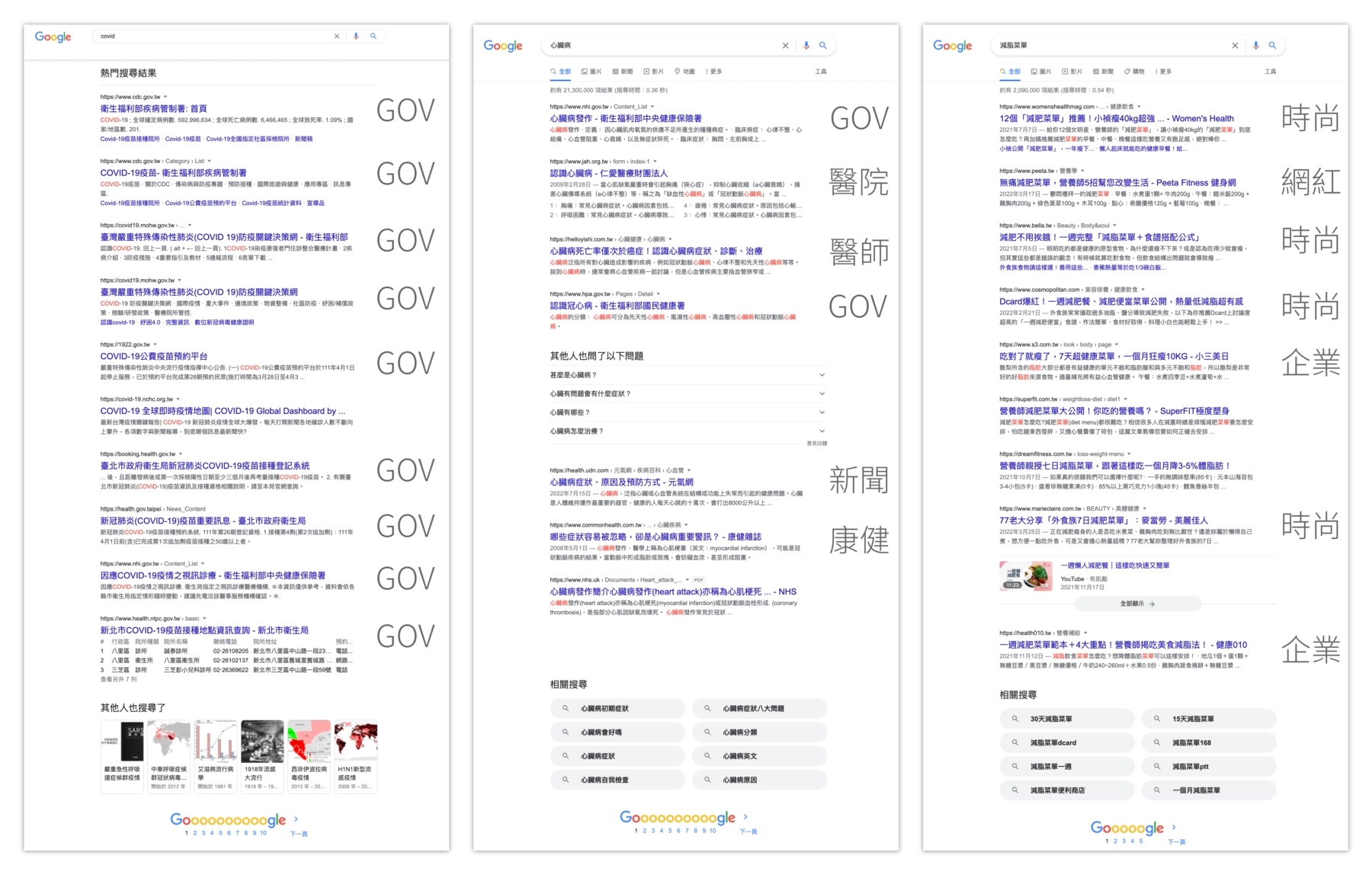Click microphone icon in 心臟病 search bar
This screenshot has width=1372, height=875.
[806, 46]
